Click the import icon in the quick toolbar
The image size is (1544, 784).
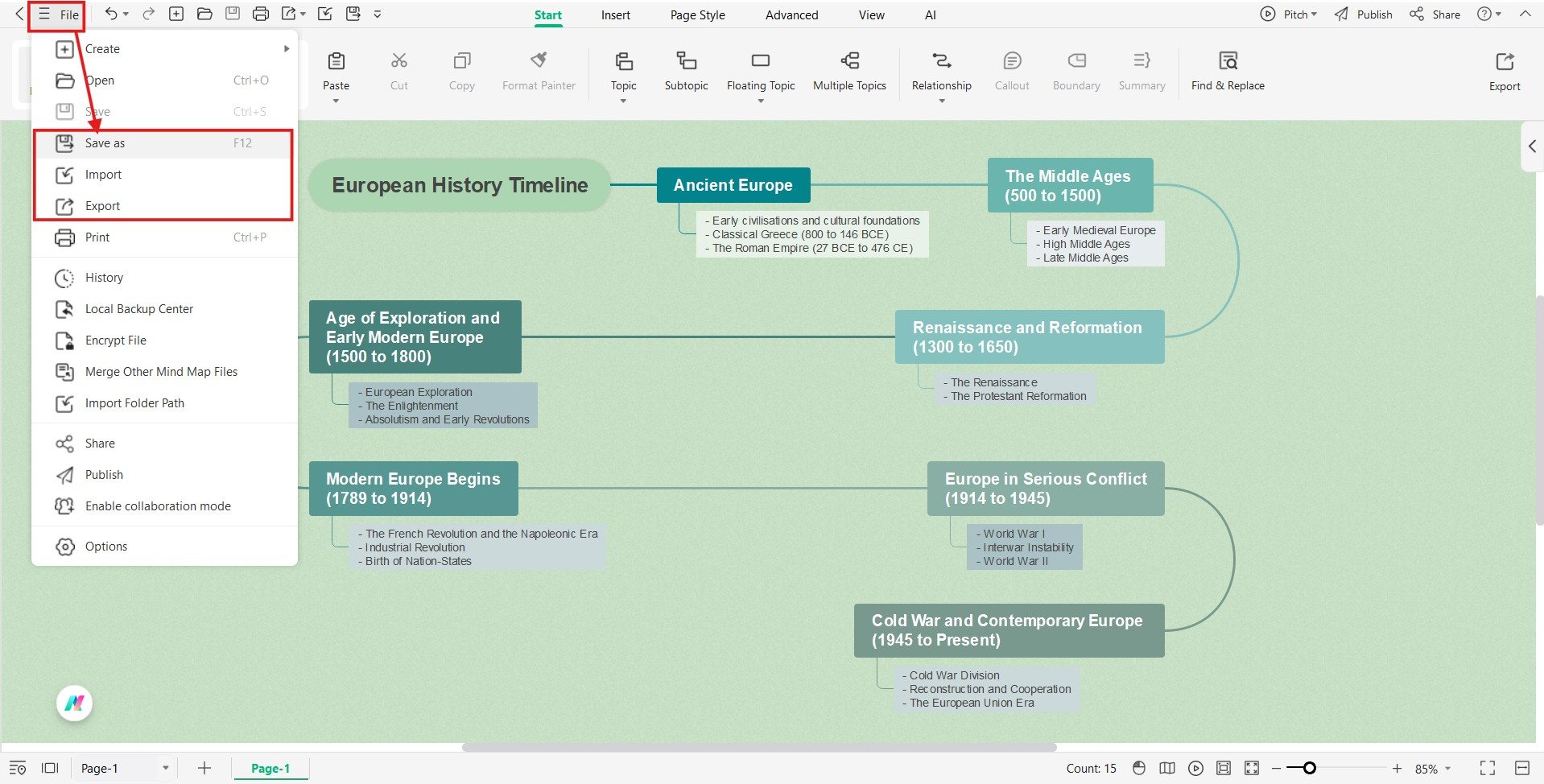324,14
